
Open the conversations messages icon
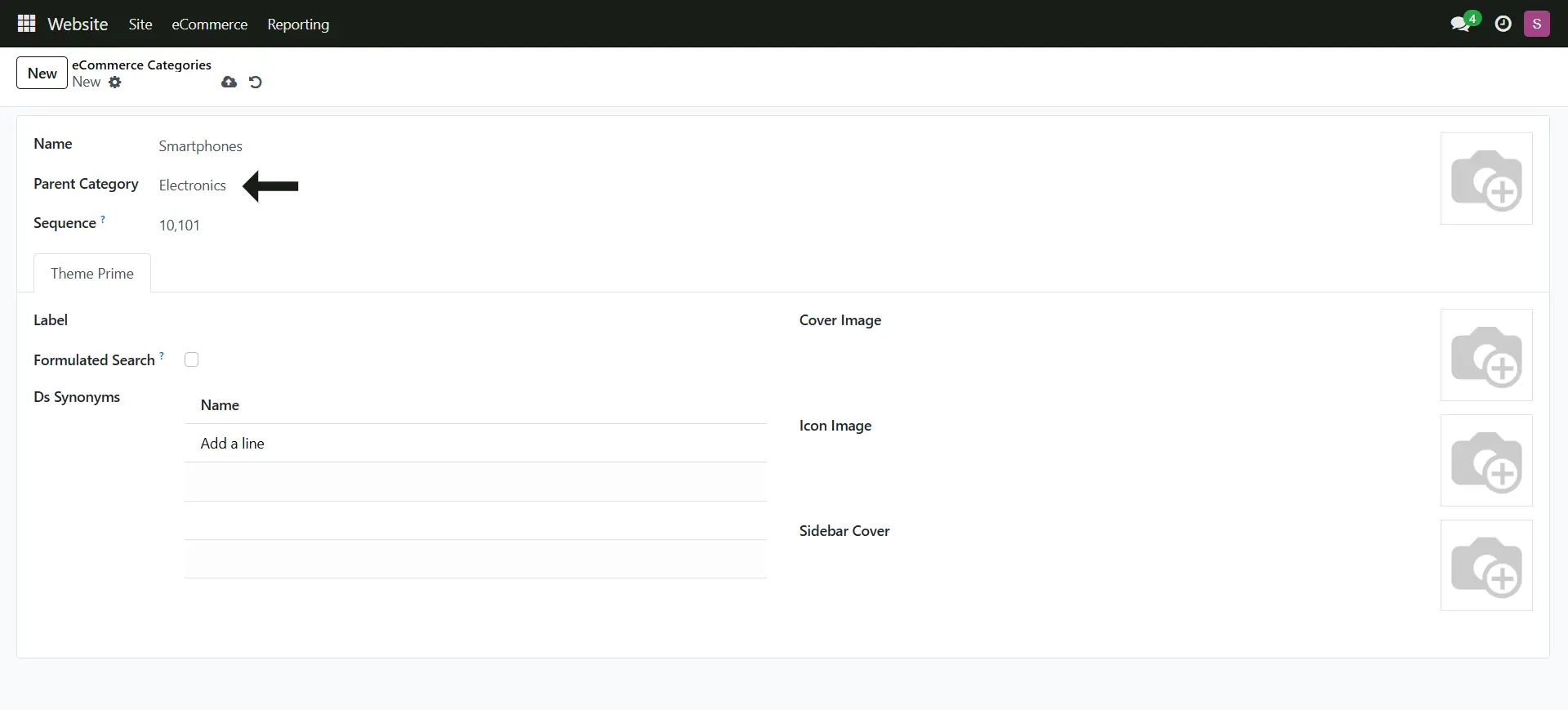(x=1460, y=24)
